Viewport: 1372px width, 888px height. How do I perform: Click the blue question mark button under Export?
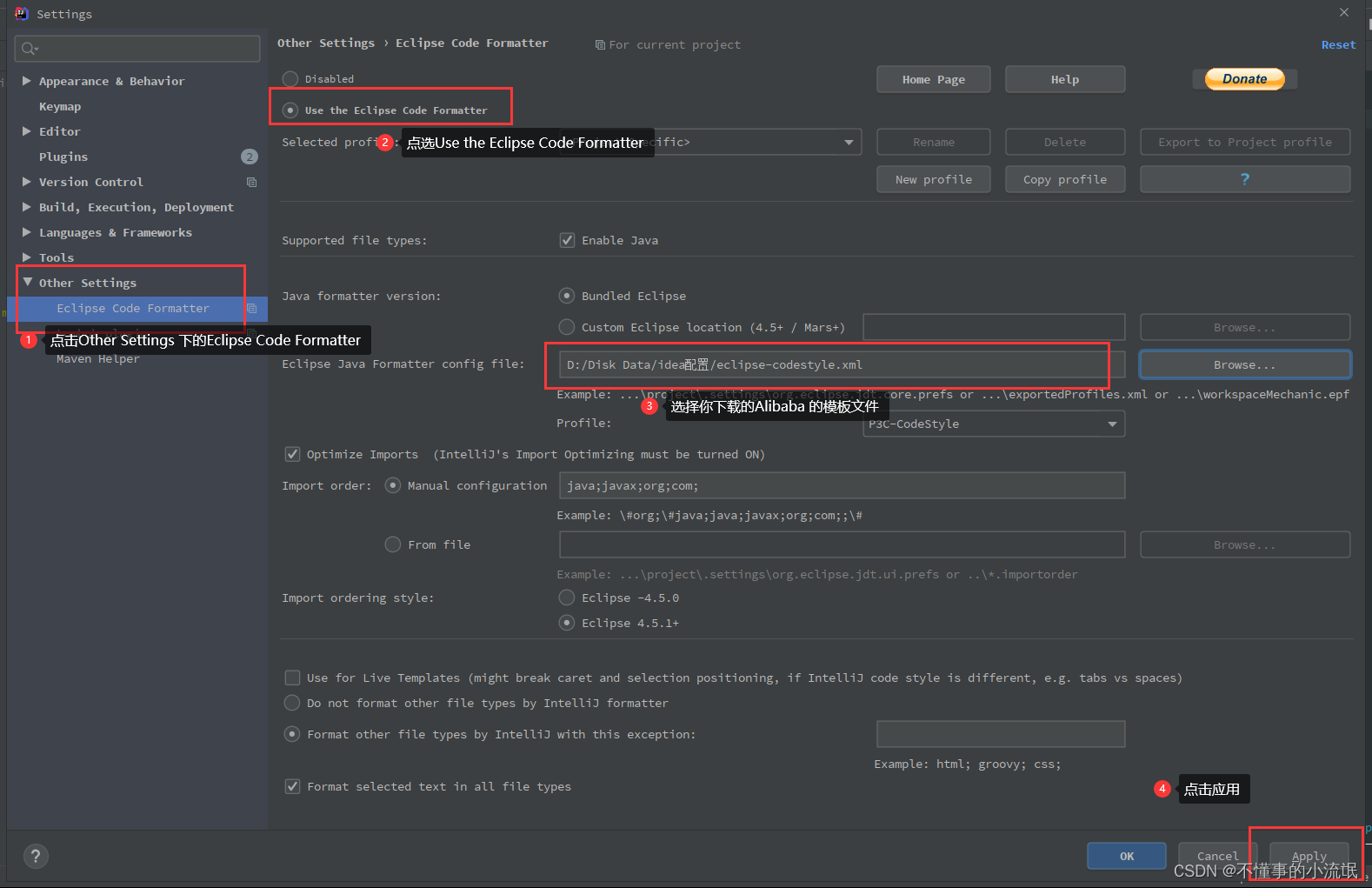point(1244,179)
